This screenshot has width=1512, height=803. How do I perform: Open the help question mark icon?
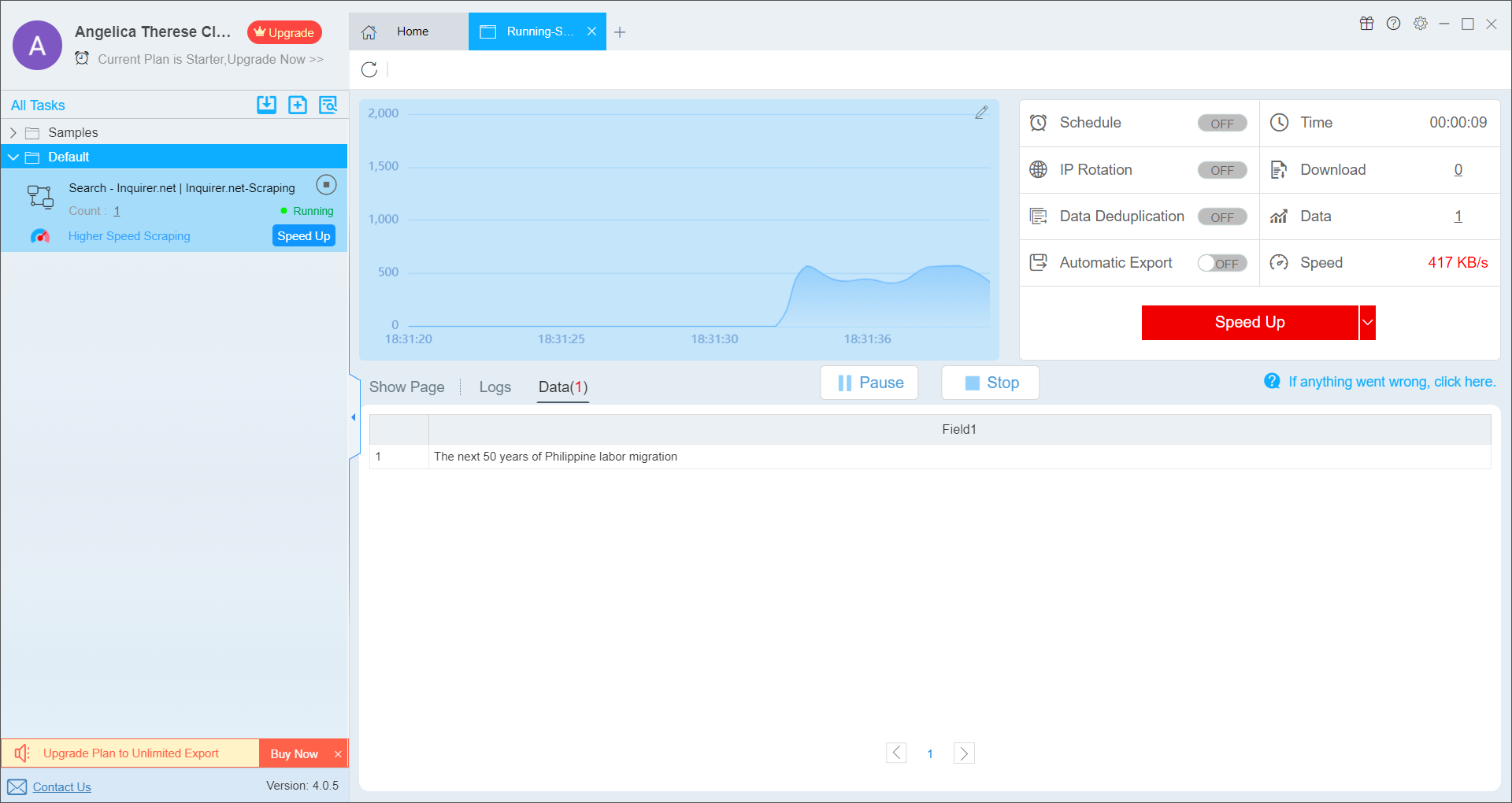(1393, 24)
